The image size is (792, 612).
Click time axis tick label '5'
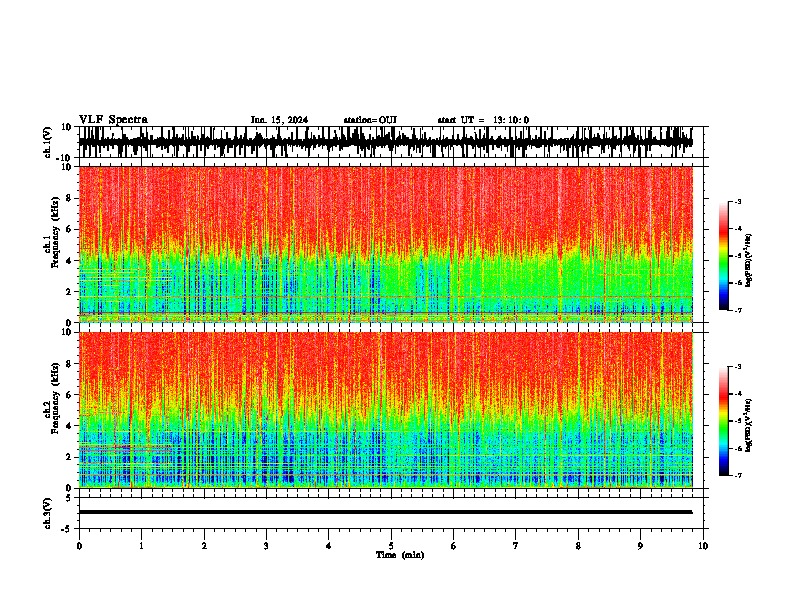coord(391,546)
